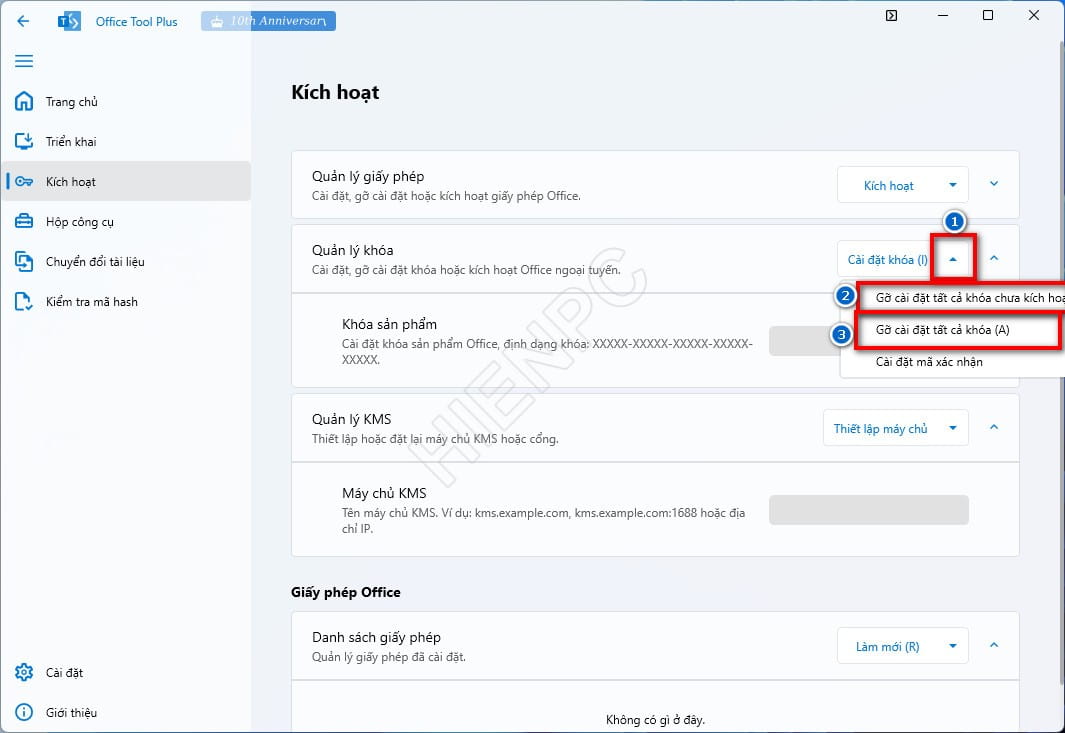Open Kiểm tra mã hash page
The height and width of the screenshot is (733, 1065).
pos(126,302)
